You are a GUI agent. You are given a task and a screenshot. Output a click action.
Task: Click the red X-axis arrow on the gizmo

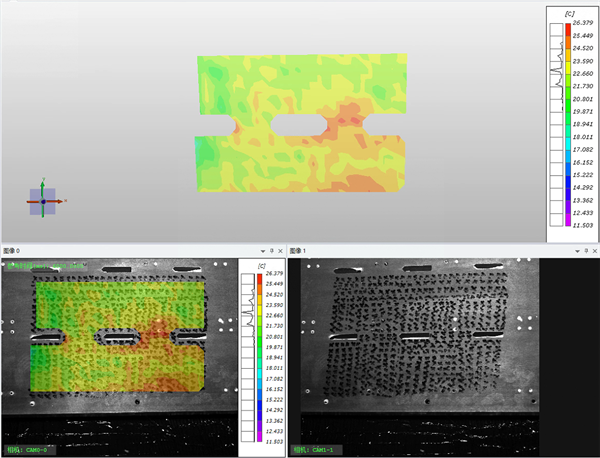point(60,202)
